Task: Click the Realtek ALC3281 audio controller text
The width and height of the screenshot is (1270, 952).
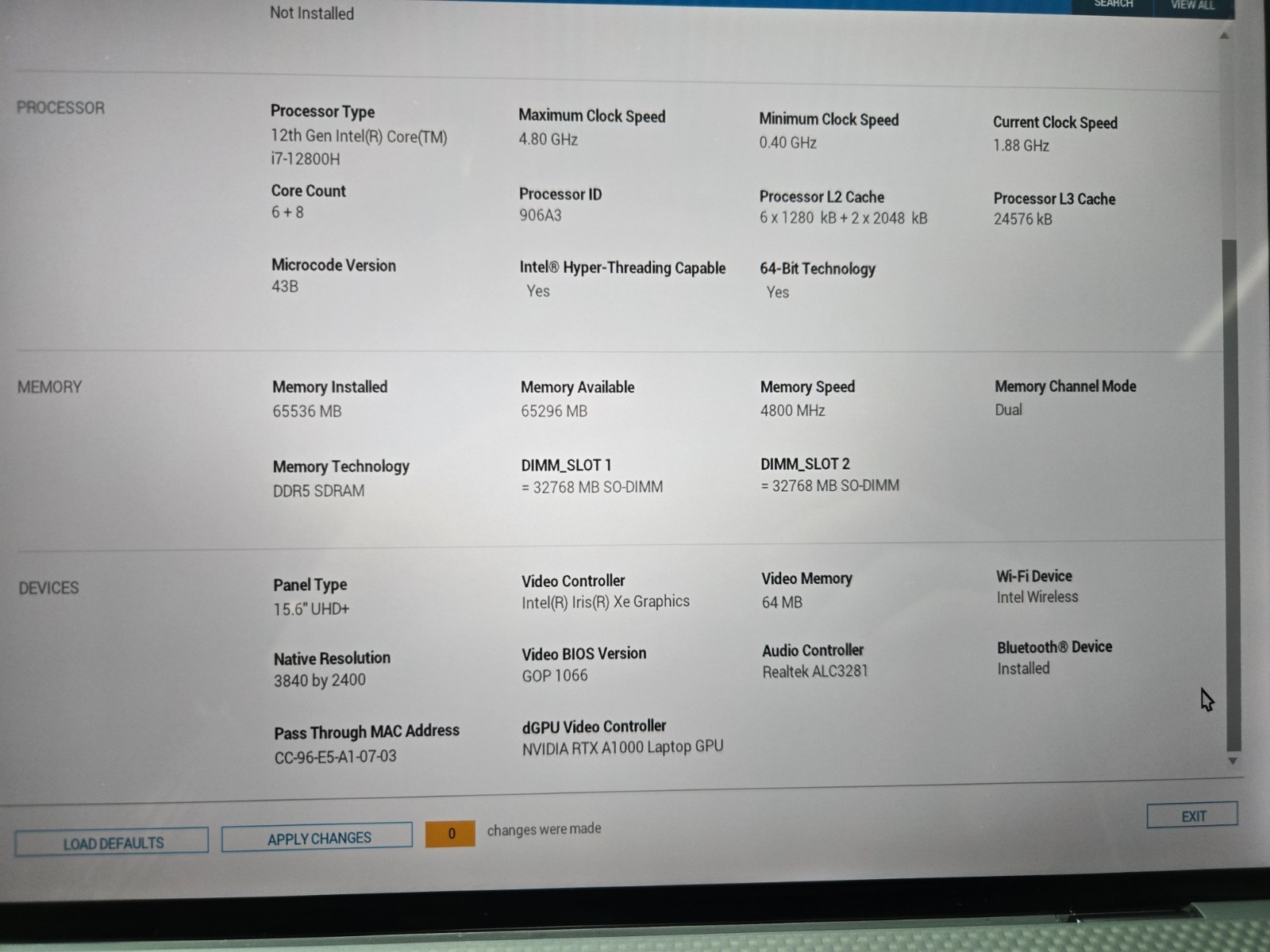Action: point(815,672)
